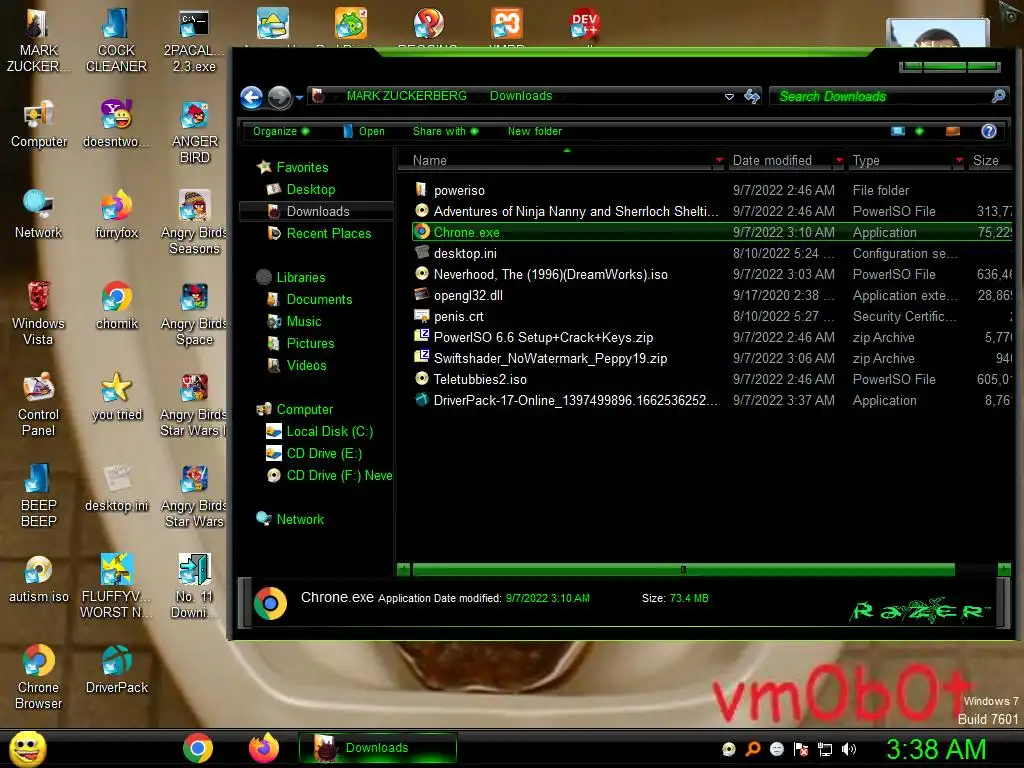Refresh the Downloads folder view
1024x768 pixels.
(752, 96)
